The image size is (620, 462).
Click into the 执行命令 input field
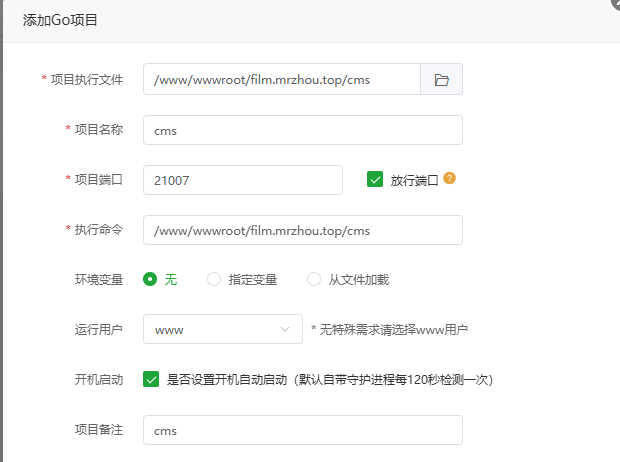302,230
